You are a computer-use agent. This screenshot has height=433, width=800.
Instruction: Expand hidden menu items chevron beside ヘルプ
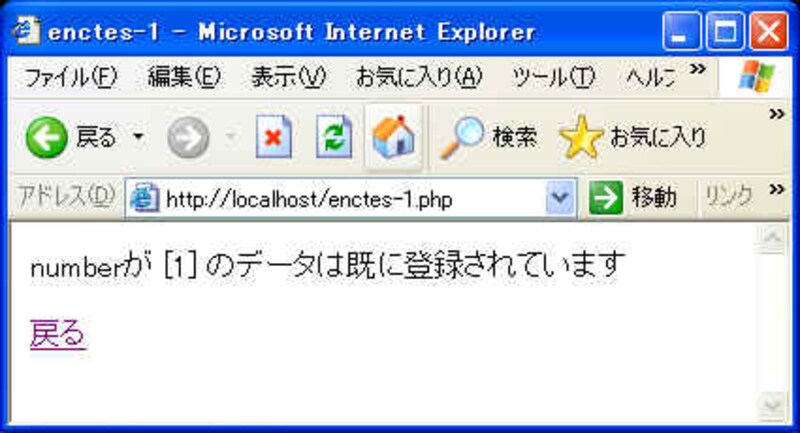[x=697, y=68]
